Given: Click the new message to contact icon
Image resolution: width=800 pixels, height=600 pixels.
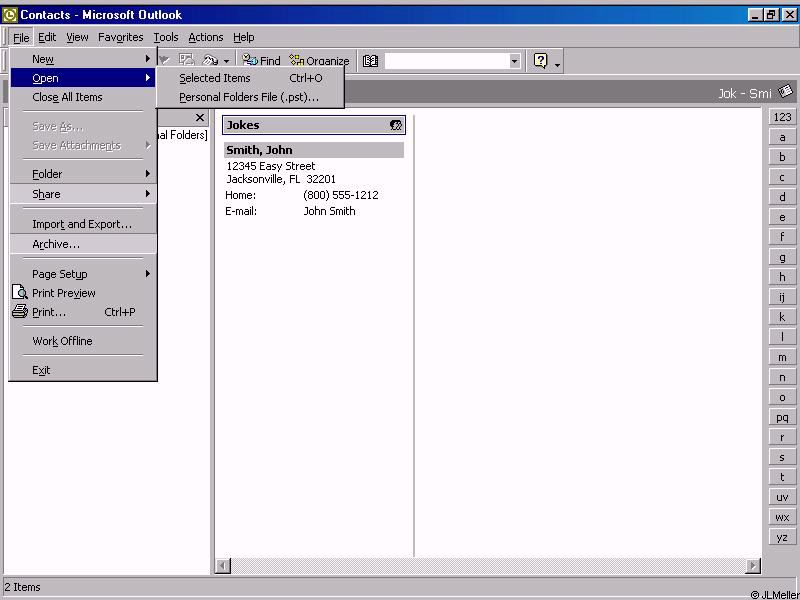Looking at the screenshot, I should [x=185, y=60].
